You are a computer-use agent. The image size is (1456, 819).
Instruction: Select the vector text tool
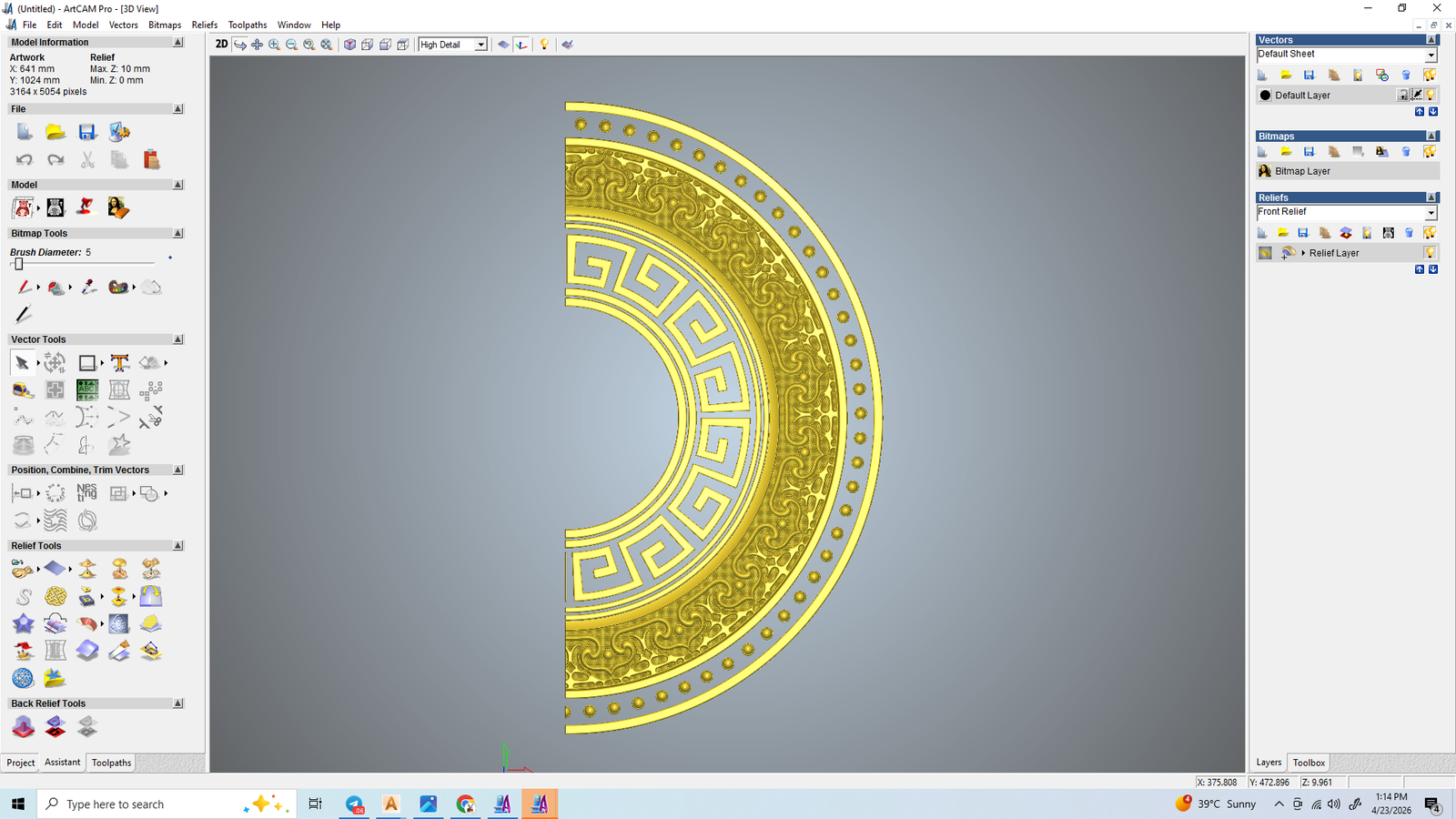pyautogui.click(x=119, y=363)
